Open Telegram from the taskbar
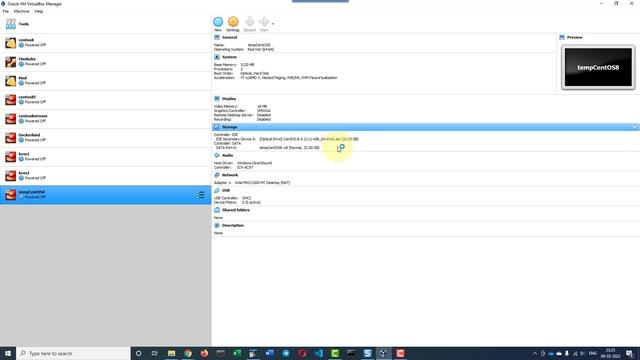Viewport: 640px width, 360px height. pos(286,353)
